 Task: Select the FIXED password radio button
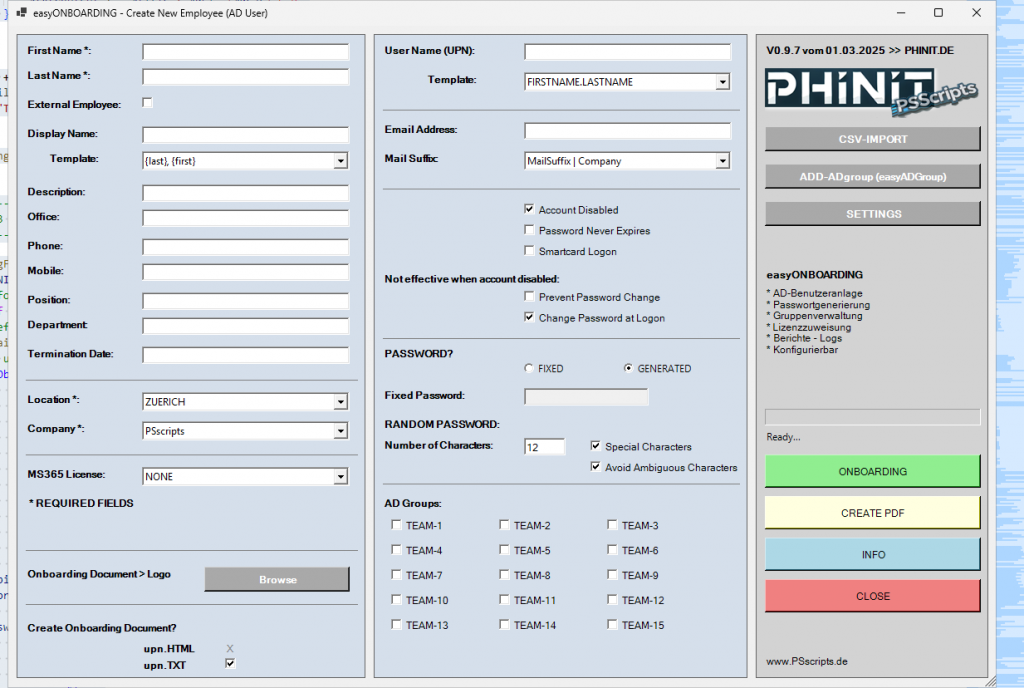[x=529, y=368]
